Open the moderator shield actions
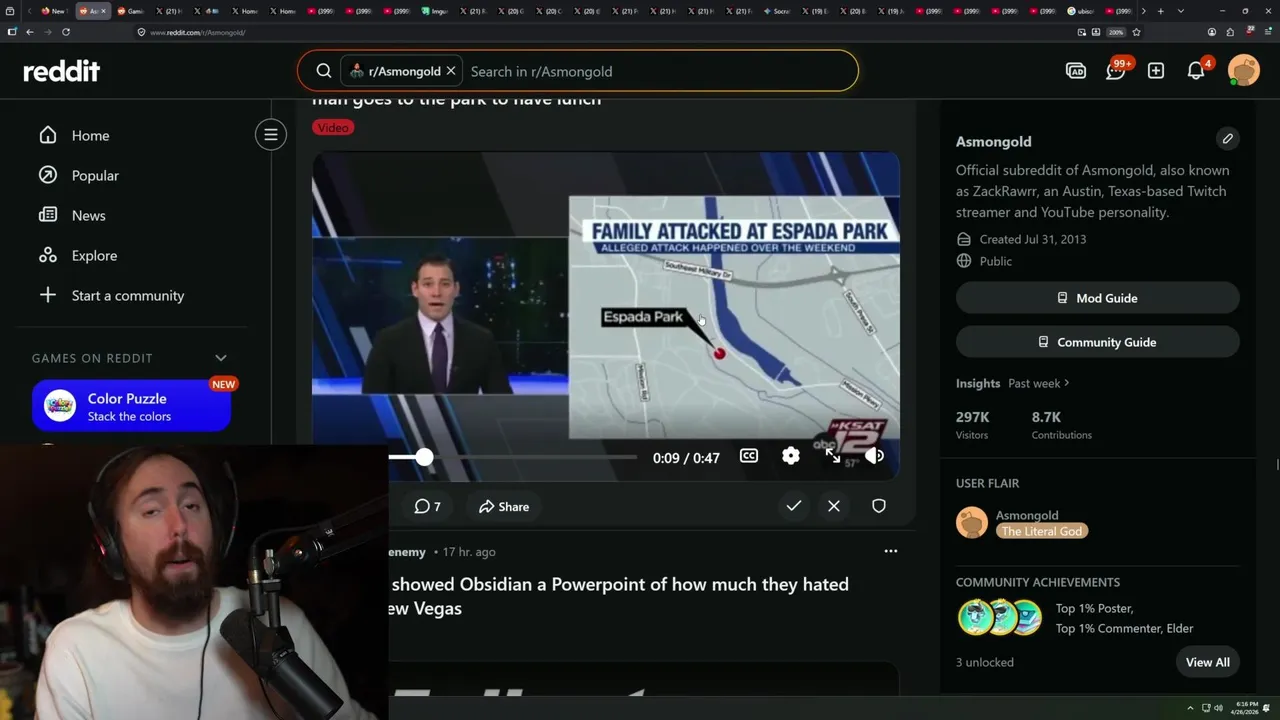1280x720 pixels. tap(879, 506)
